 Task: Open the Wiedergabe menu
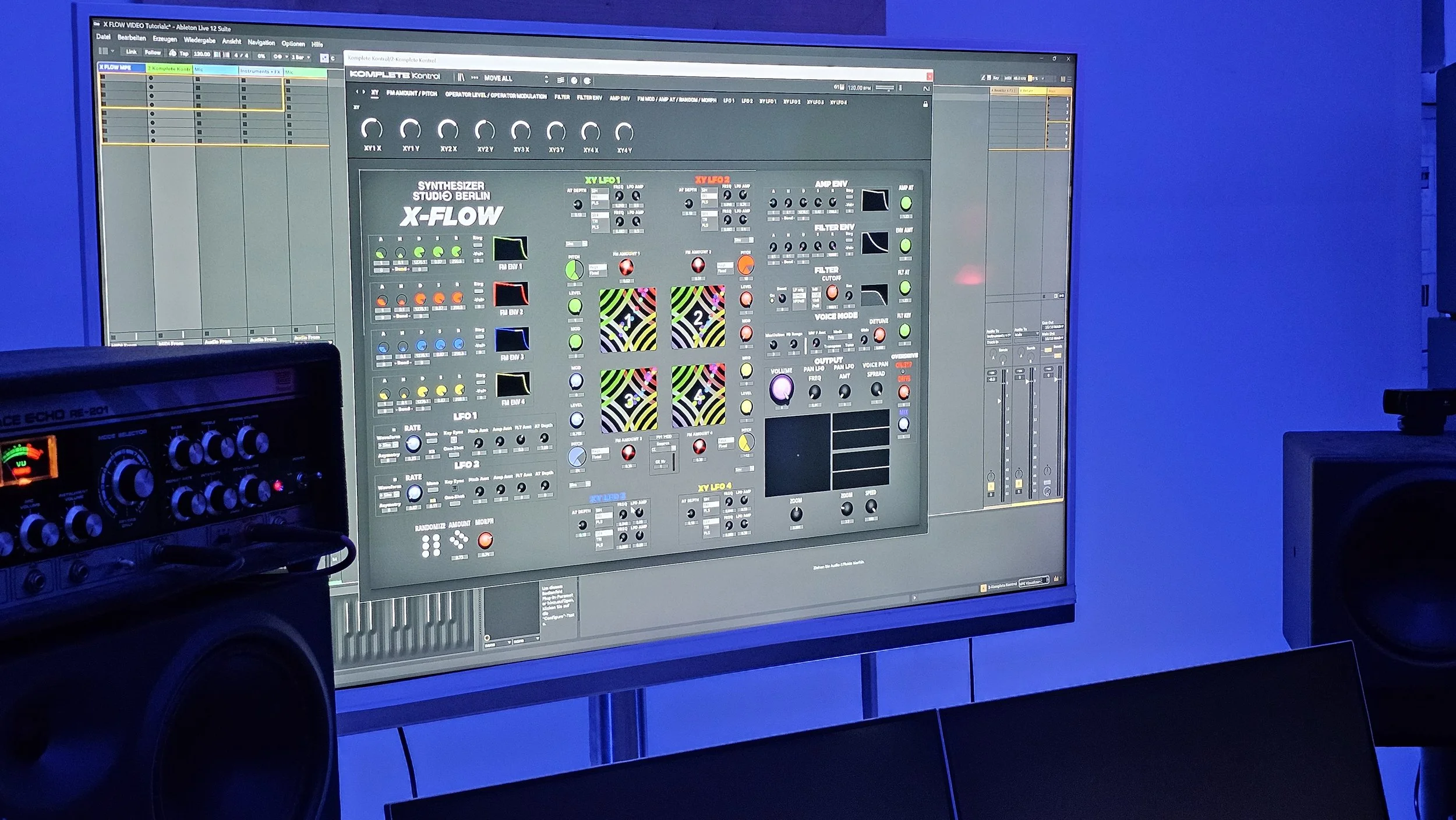199,40
